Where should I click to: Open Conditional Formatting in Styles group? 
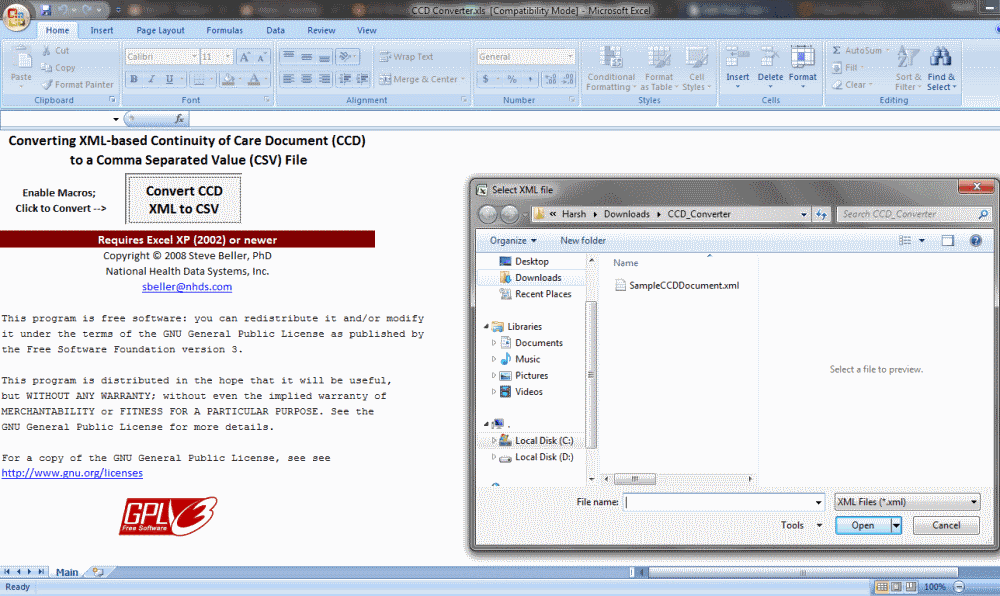611,69
